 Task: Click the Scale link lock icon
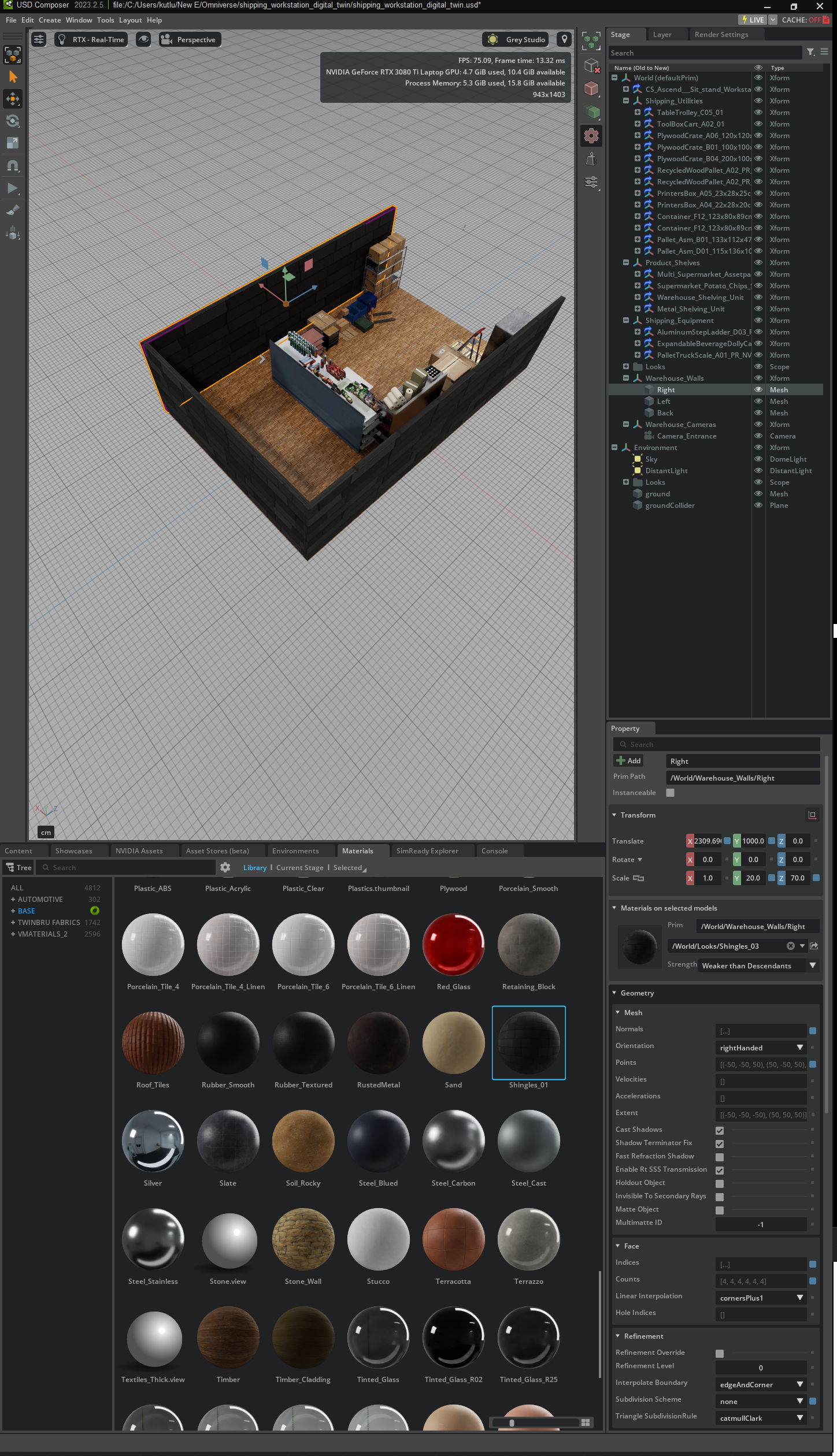tap(638, 878)
